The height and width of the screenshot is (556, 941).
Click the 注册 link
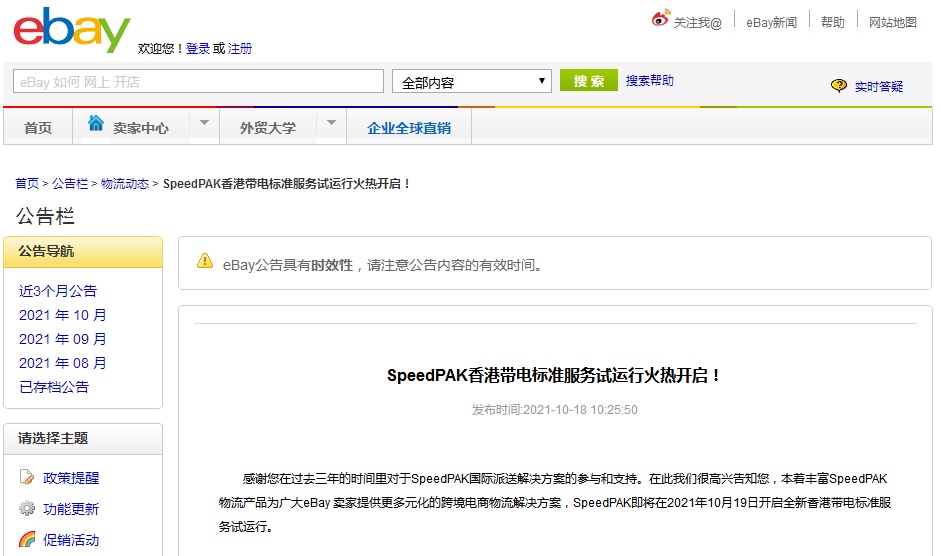[240, 49]
